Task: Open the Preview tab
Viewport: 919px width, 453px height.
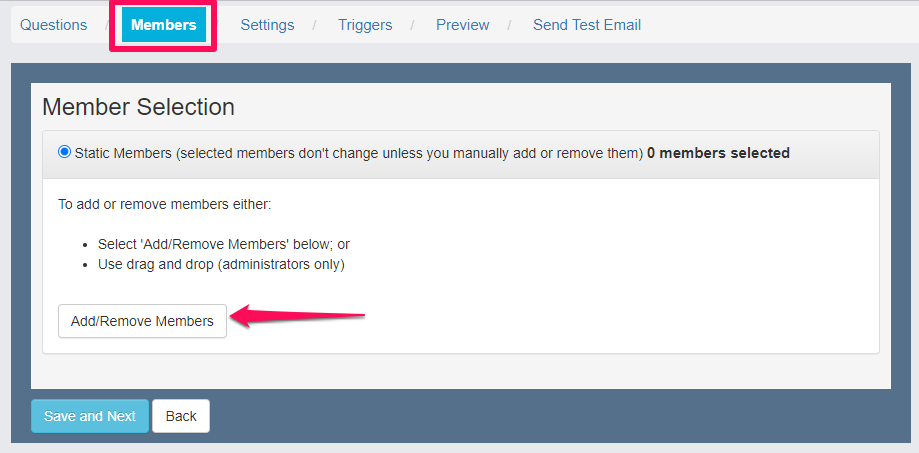Action: (462, 25)
